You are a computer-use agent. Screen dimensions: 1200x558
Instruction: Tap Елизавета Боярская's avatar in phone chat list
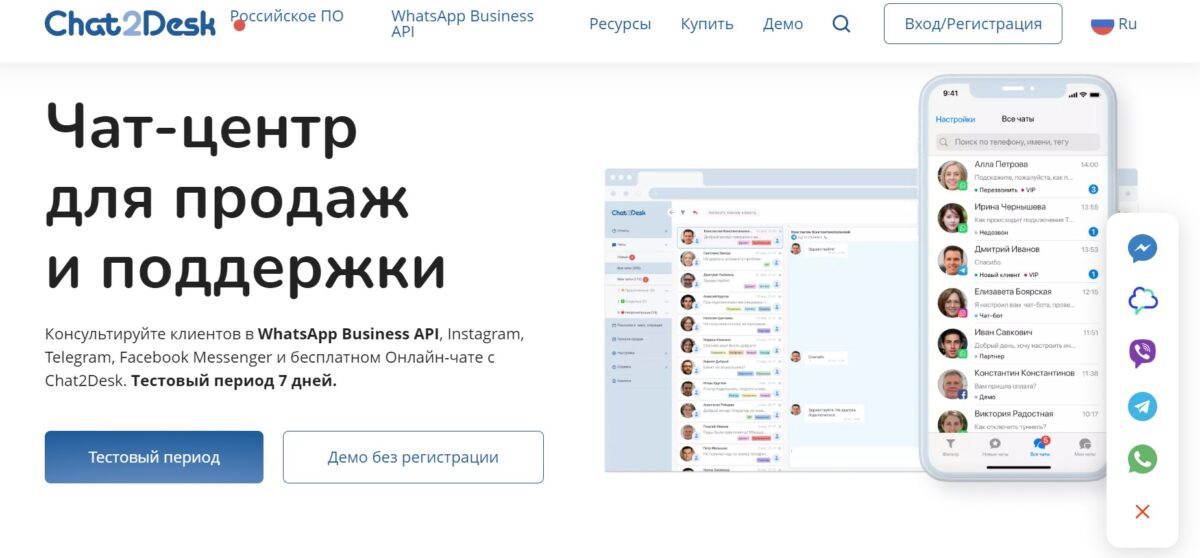click(x=952, y=302)
